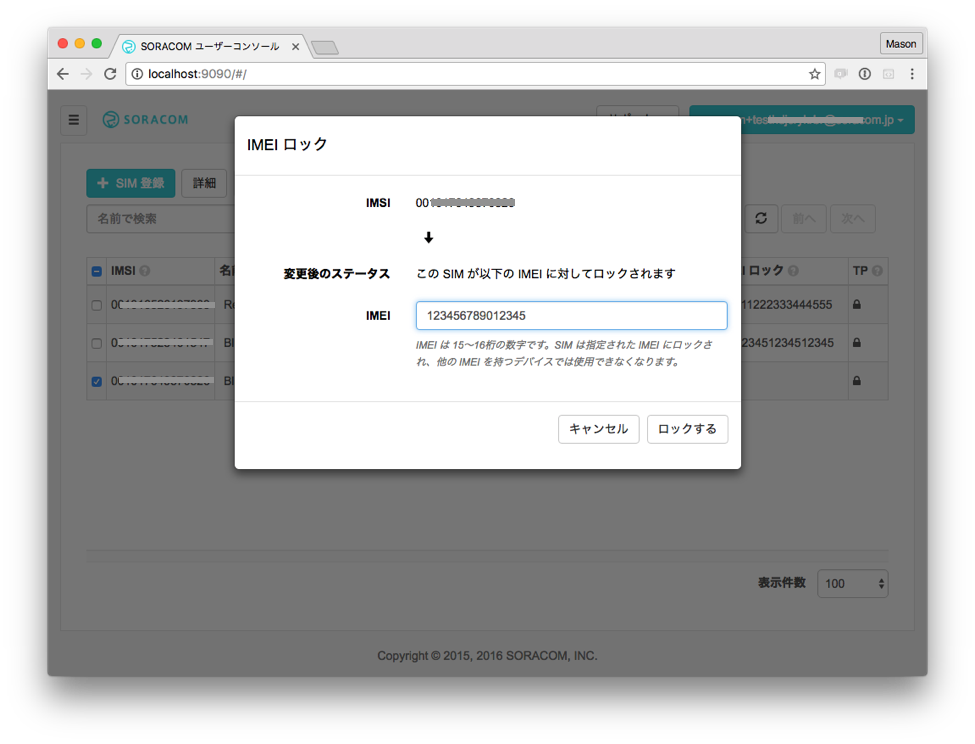Viewport: 975px width, 744px height.
Task: Open the 表示件数 page size dropdown
Action: pos(852,583)
